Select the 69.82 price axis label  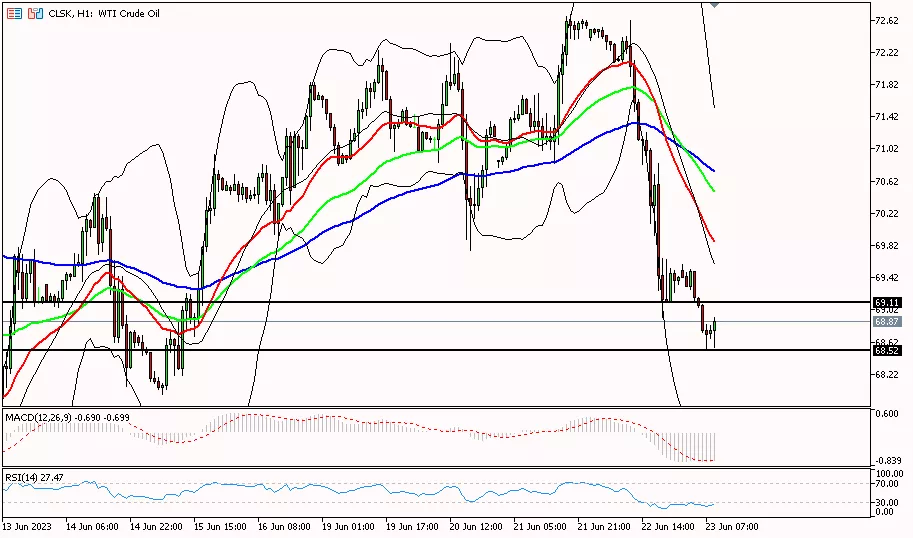tap(887, 245)
